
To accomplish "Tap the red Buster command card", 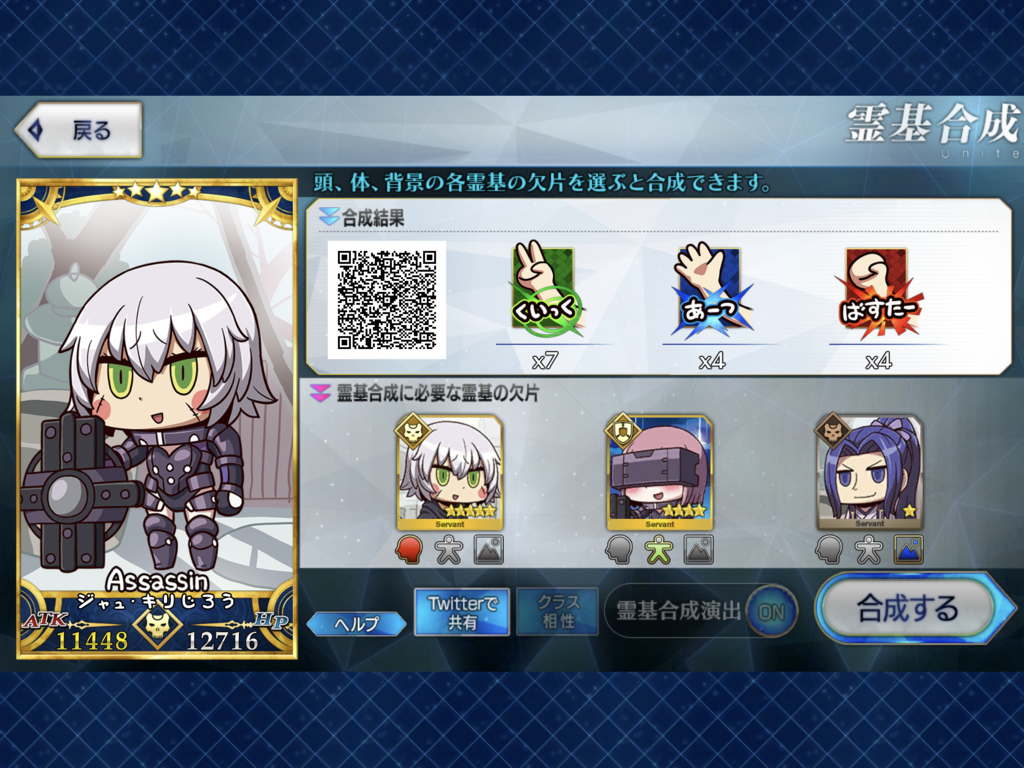I will [x=878, y=291].
